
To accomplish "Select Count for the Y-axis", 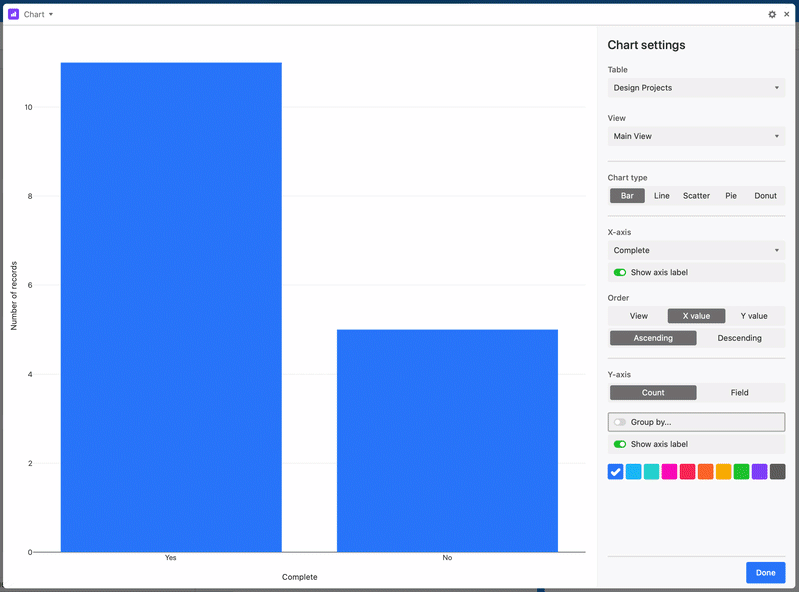I will tap(653, 392).
